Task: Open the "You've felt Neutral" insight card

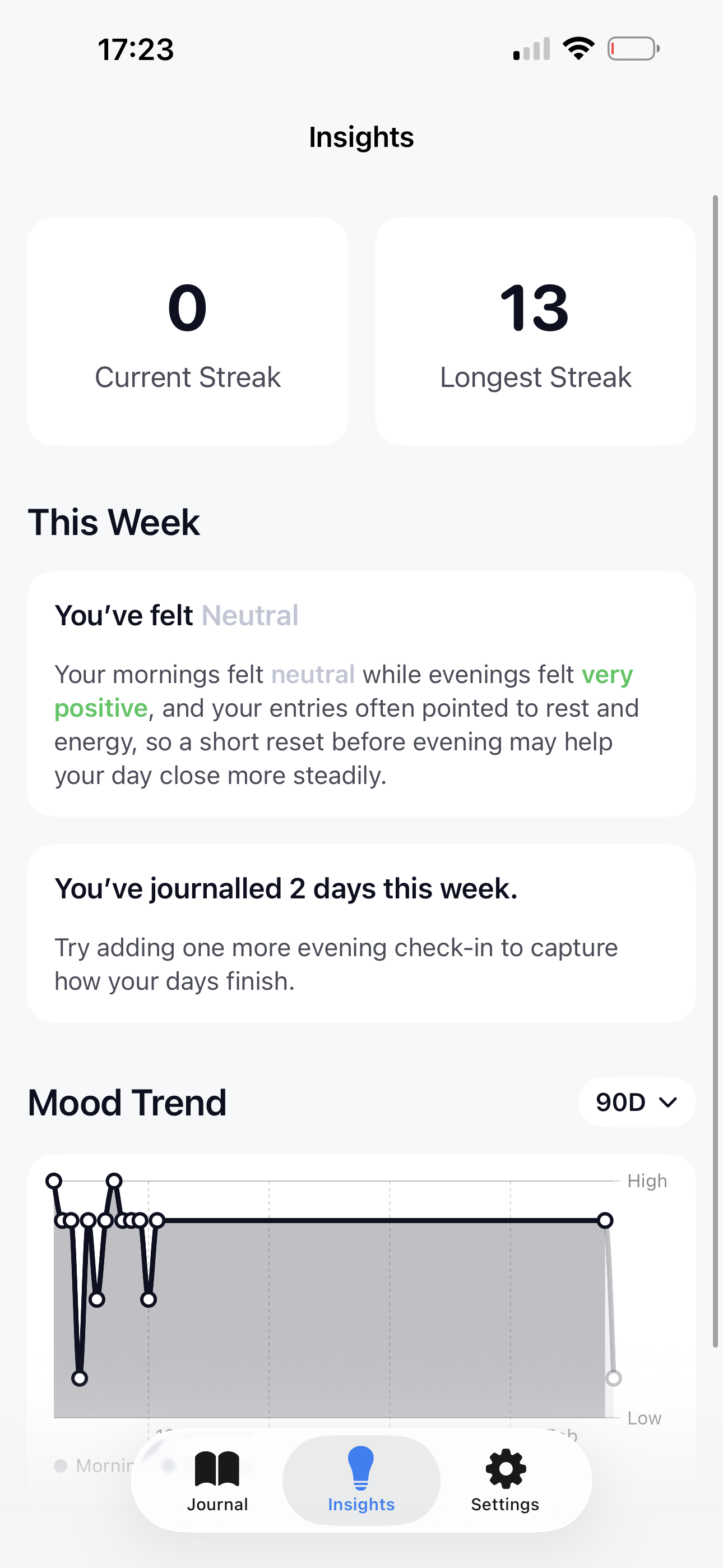Action: click(x=361, y=694)
